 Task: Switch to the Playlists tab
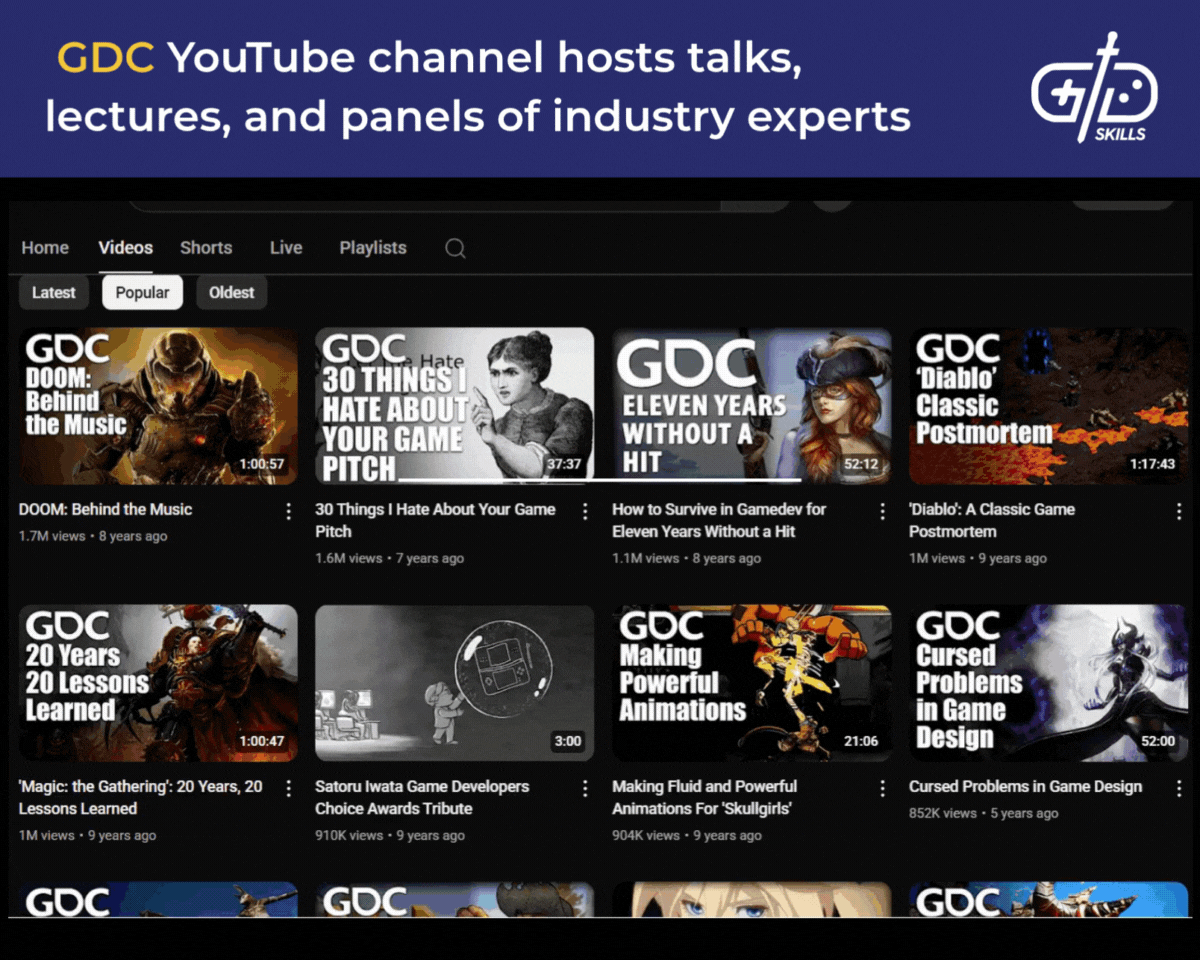coord(373,247)
